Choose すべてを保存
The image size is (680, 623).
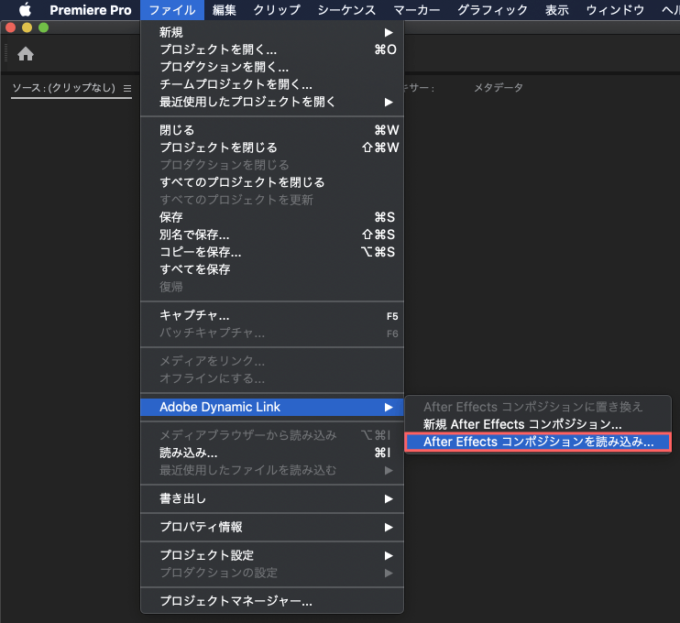click(x=272, y=269)
